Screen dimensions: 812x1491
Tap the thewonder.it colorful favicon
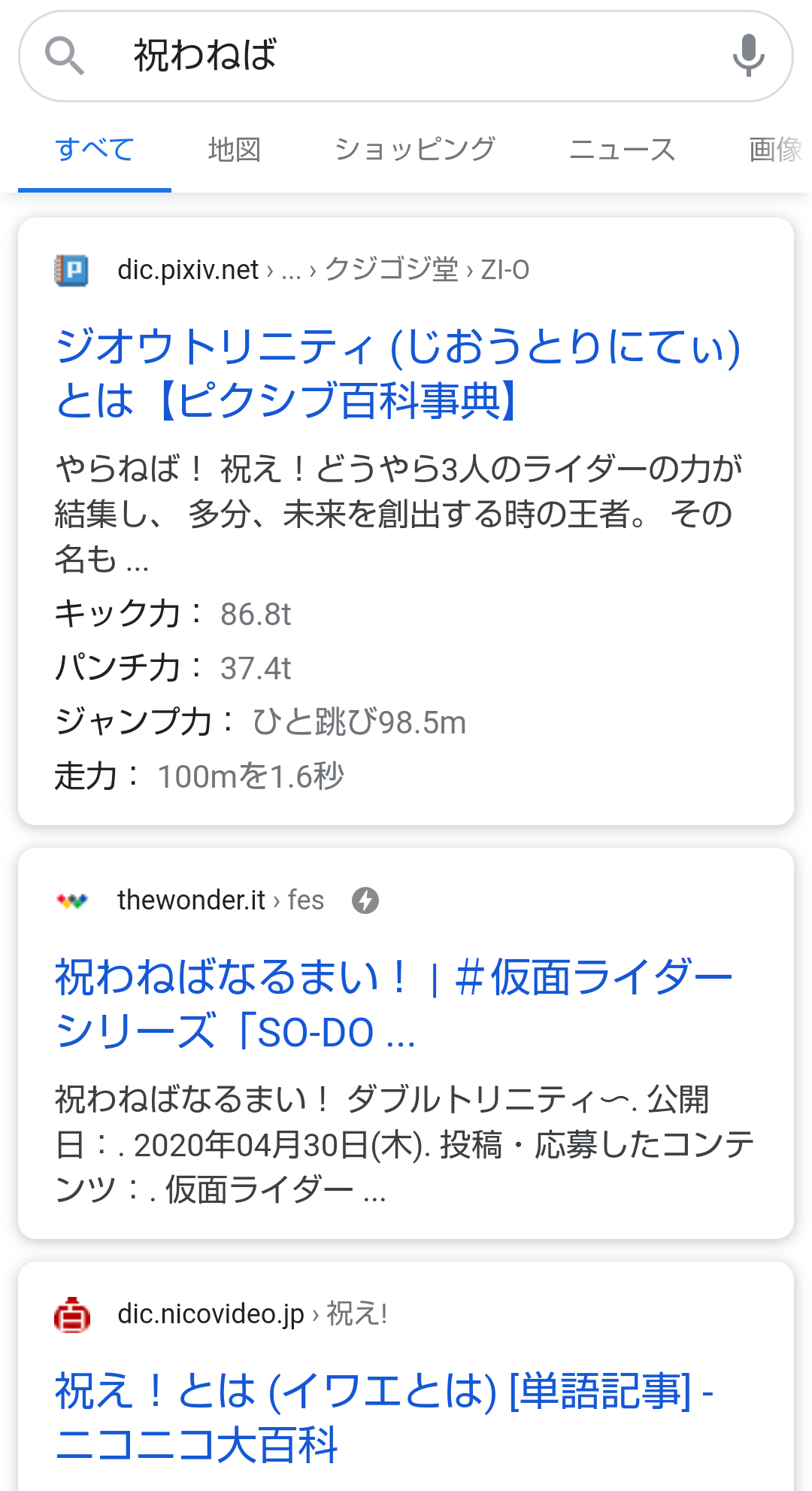[72, 900]
